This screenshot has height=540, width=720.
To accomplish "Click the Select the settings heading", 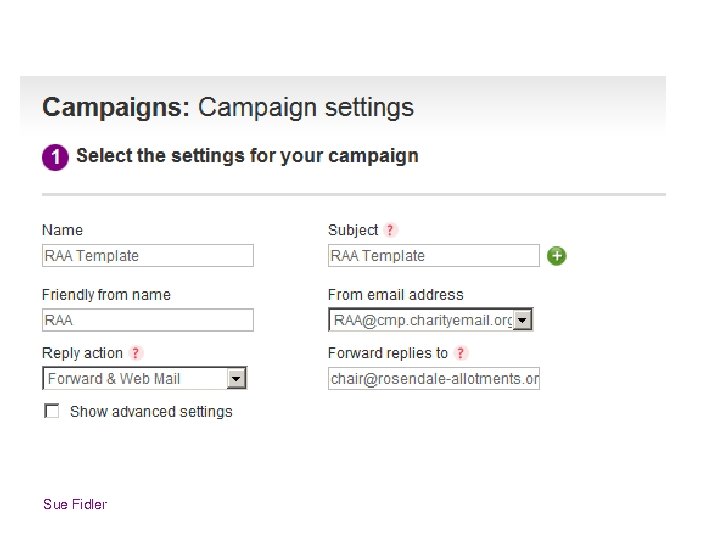I will pyautogui.click(x=247, y=156).
